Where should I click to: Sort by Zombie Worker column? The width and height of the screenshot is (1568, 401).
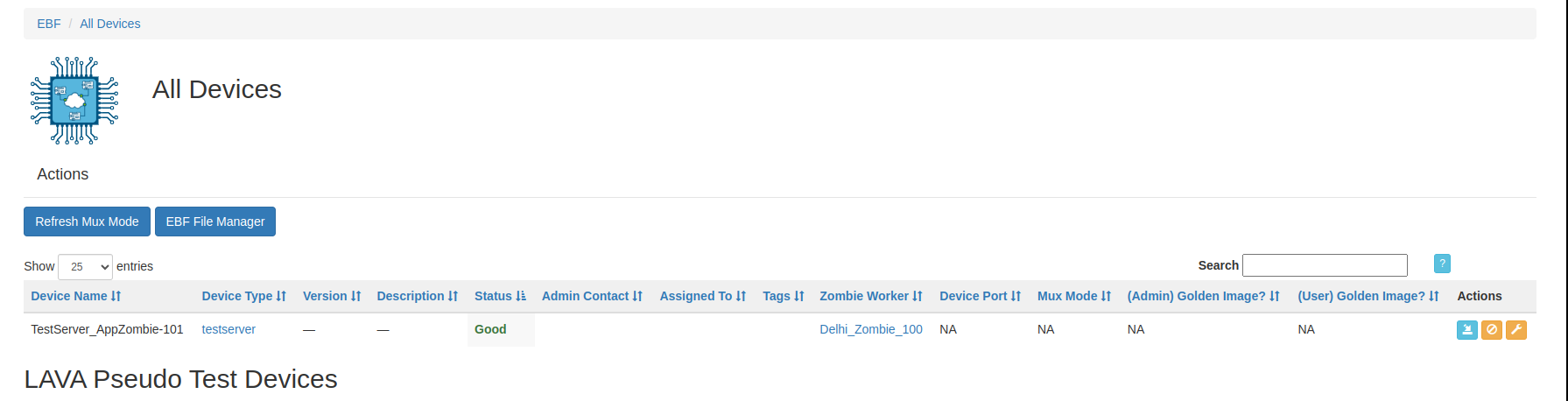coord(871,296)
